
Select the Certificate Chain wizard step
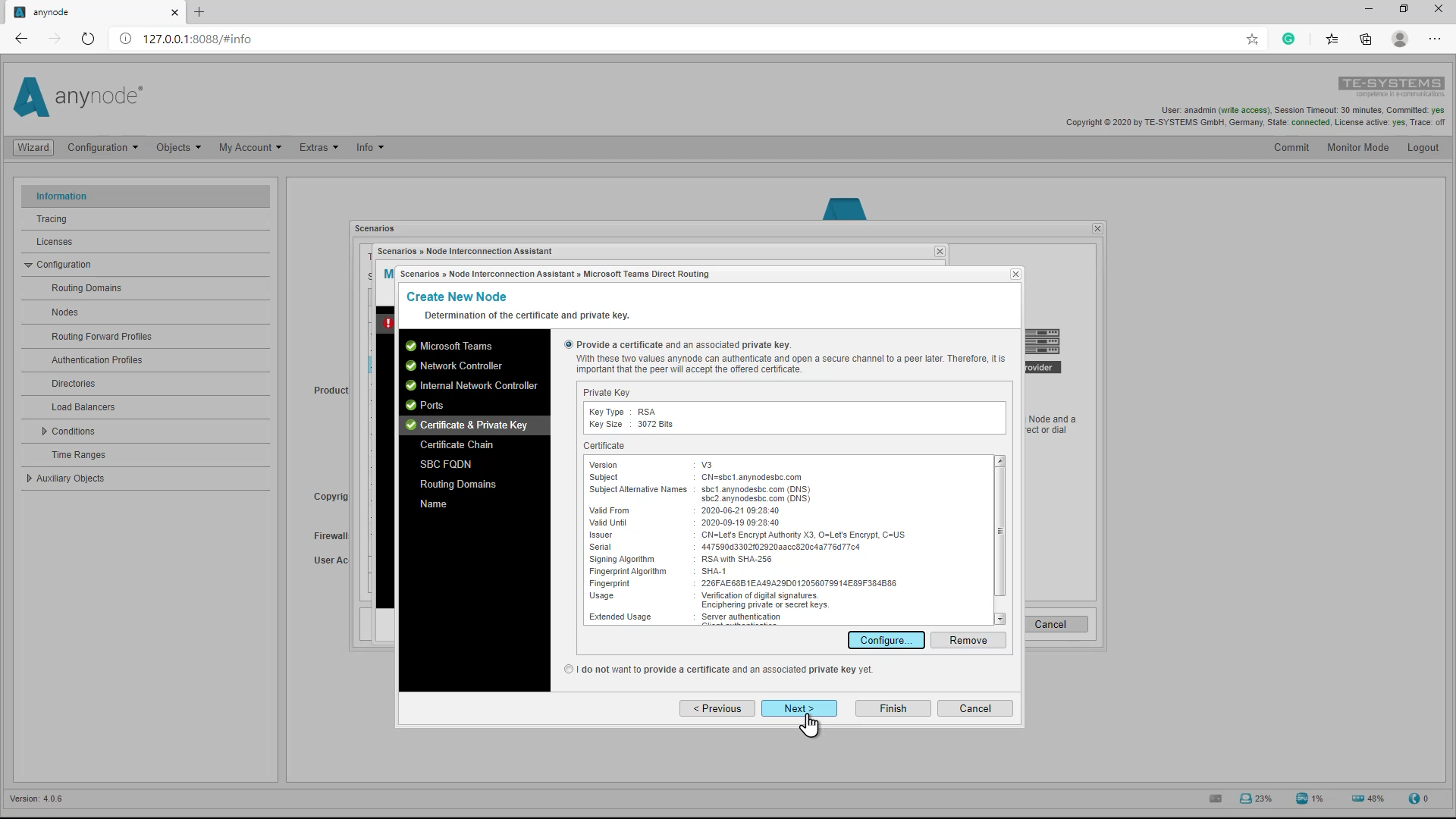coord(457,444)
